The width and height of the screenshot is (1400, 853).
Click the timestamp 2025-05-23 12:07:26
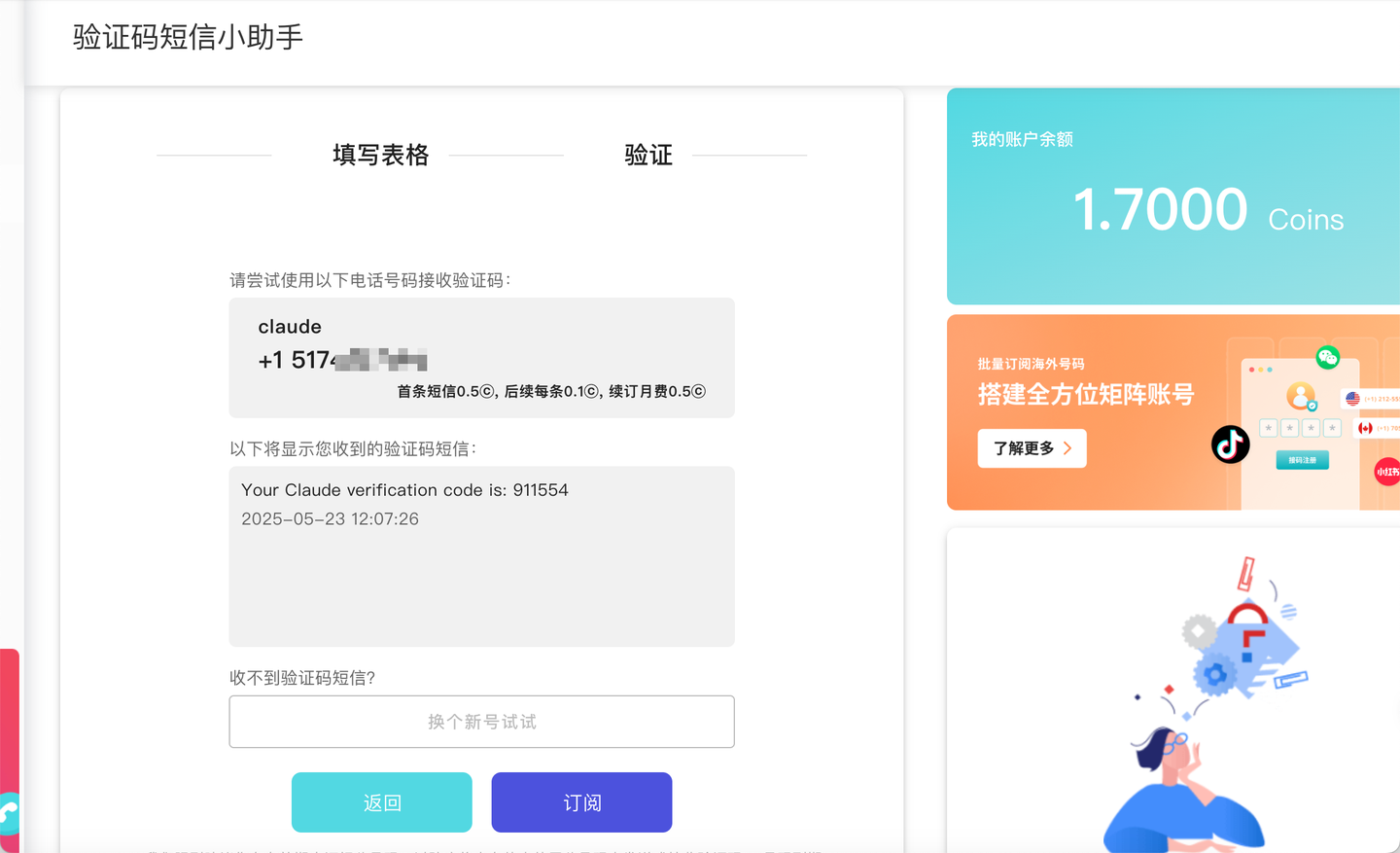tap(330, 519)
